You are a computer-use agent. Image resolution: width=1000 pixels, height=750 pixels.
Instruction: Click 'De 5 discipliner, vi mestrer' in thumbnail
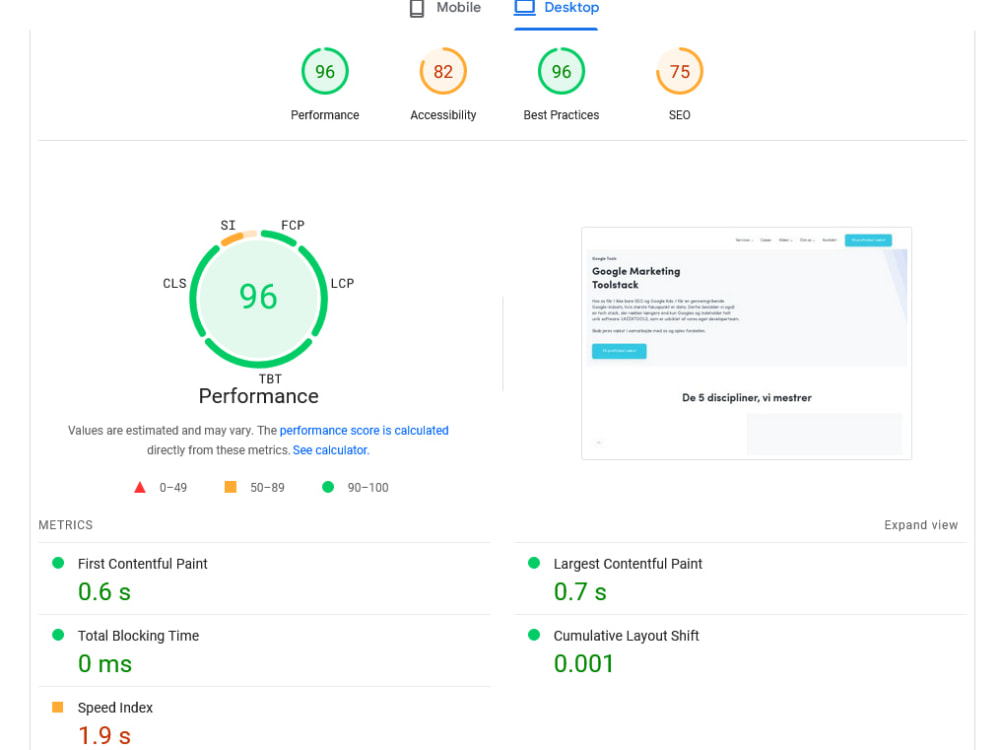[x=747, y=398]
